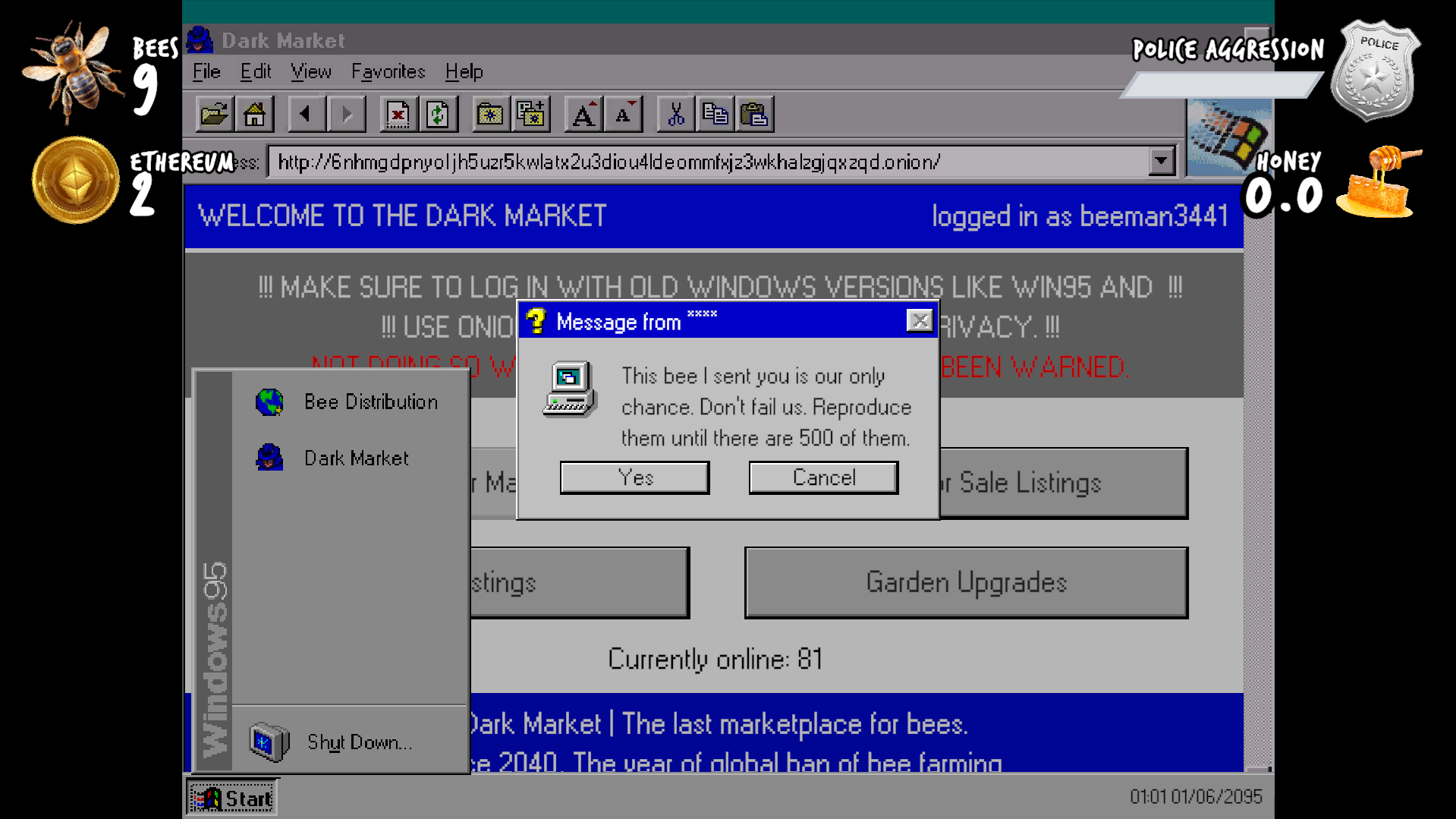
Task: Expand the address bar dropdown arrow
Action: click(1161, 161)
